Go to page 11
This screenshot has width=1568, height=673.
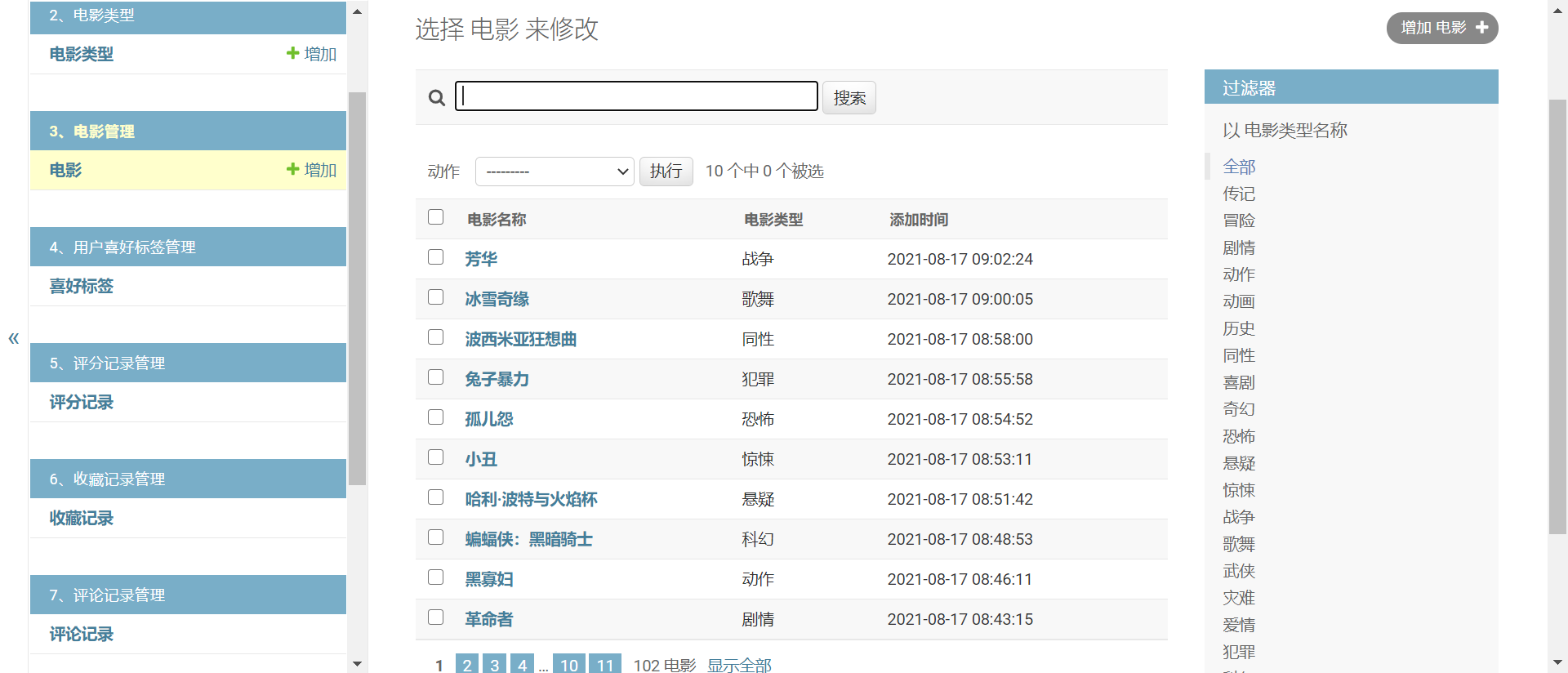[605, 663]
